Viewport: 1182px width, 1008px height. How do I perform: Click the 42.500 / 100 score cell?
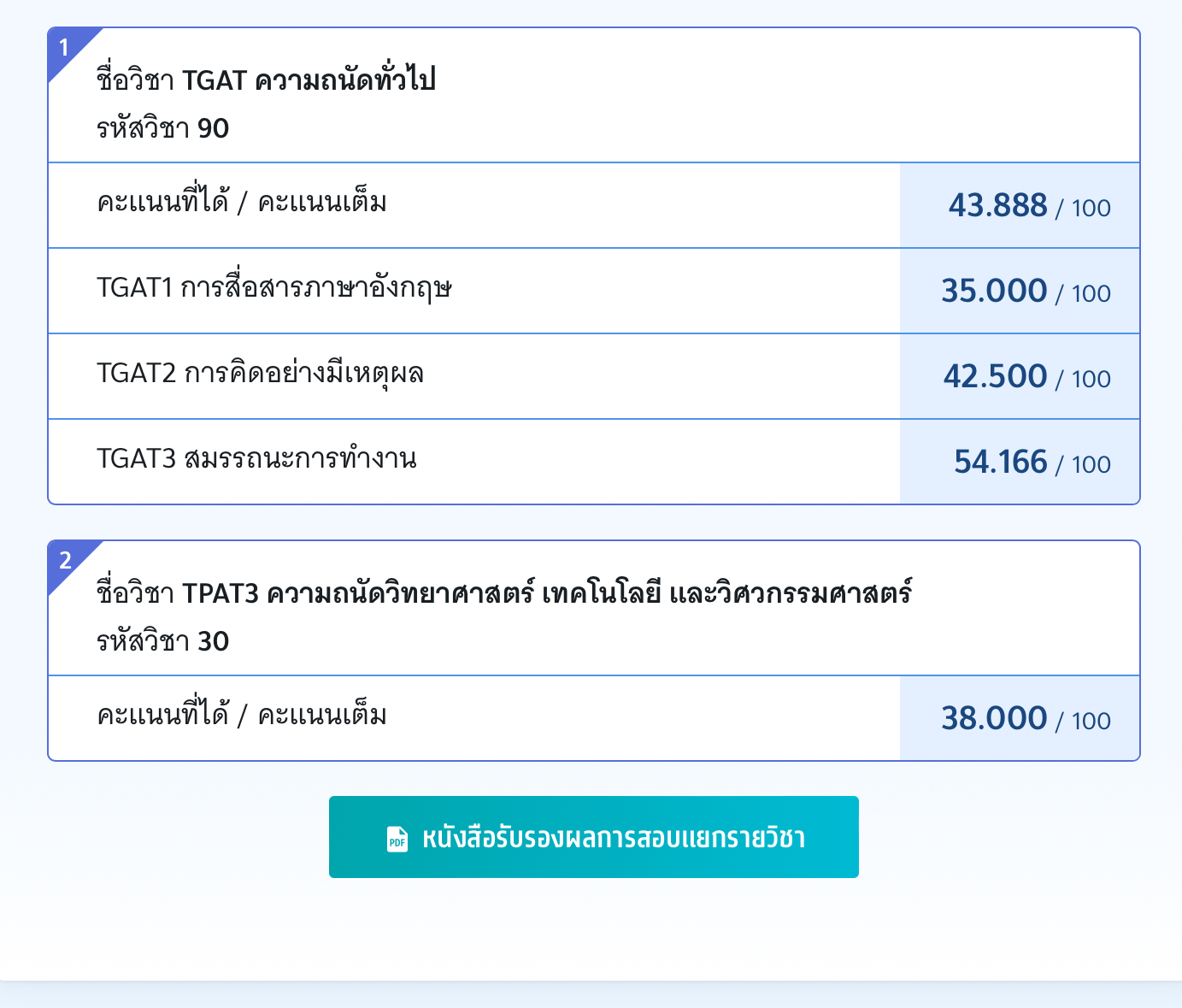1020,376
